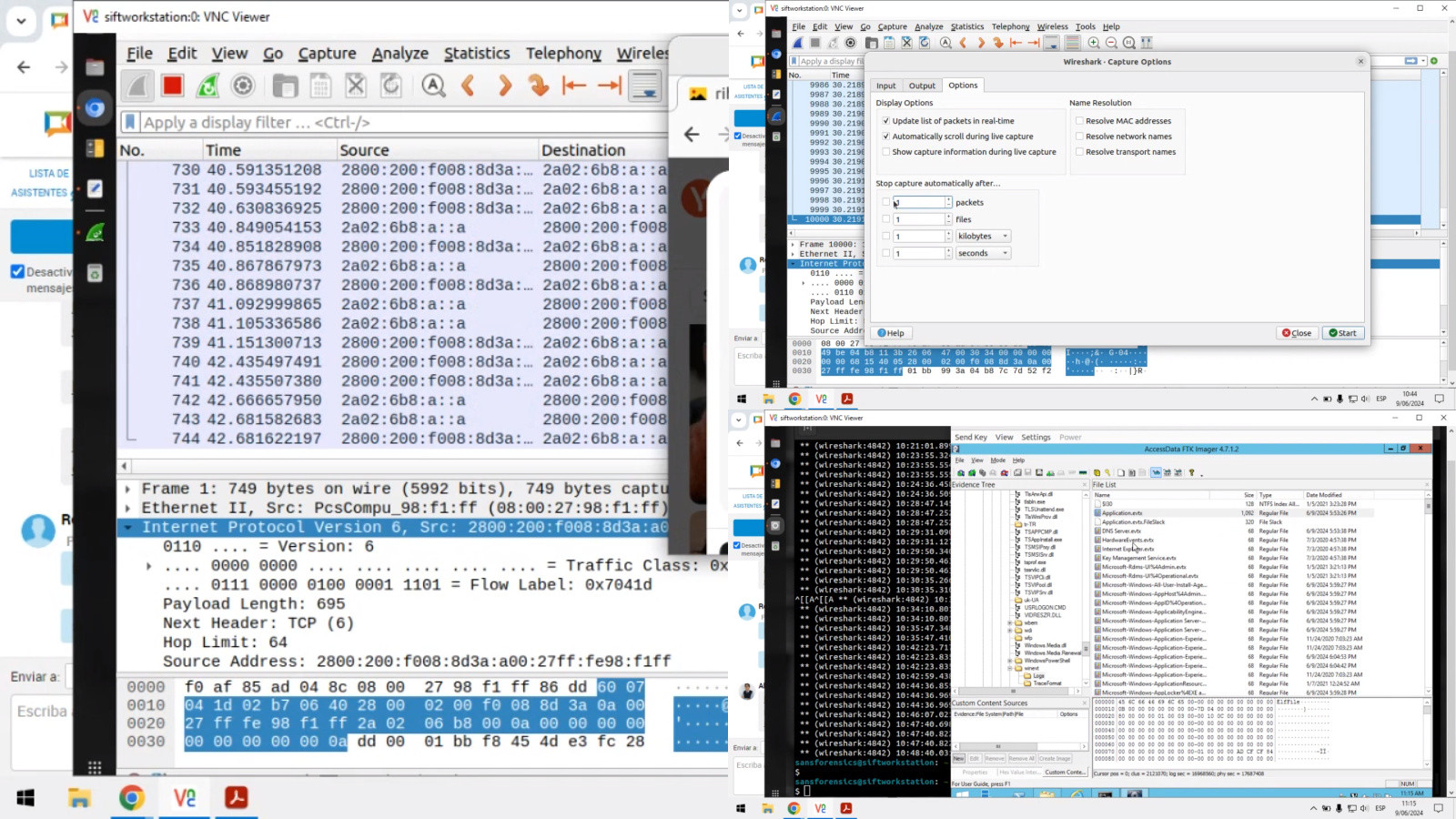Open capture options gear icon in large Wireshark

tap(243, 86)
